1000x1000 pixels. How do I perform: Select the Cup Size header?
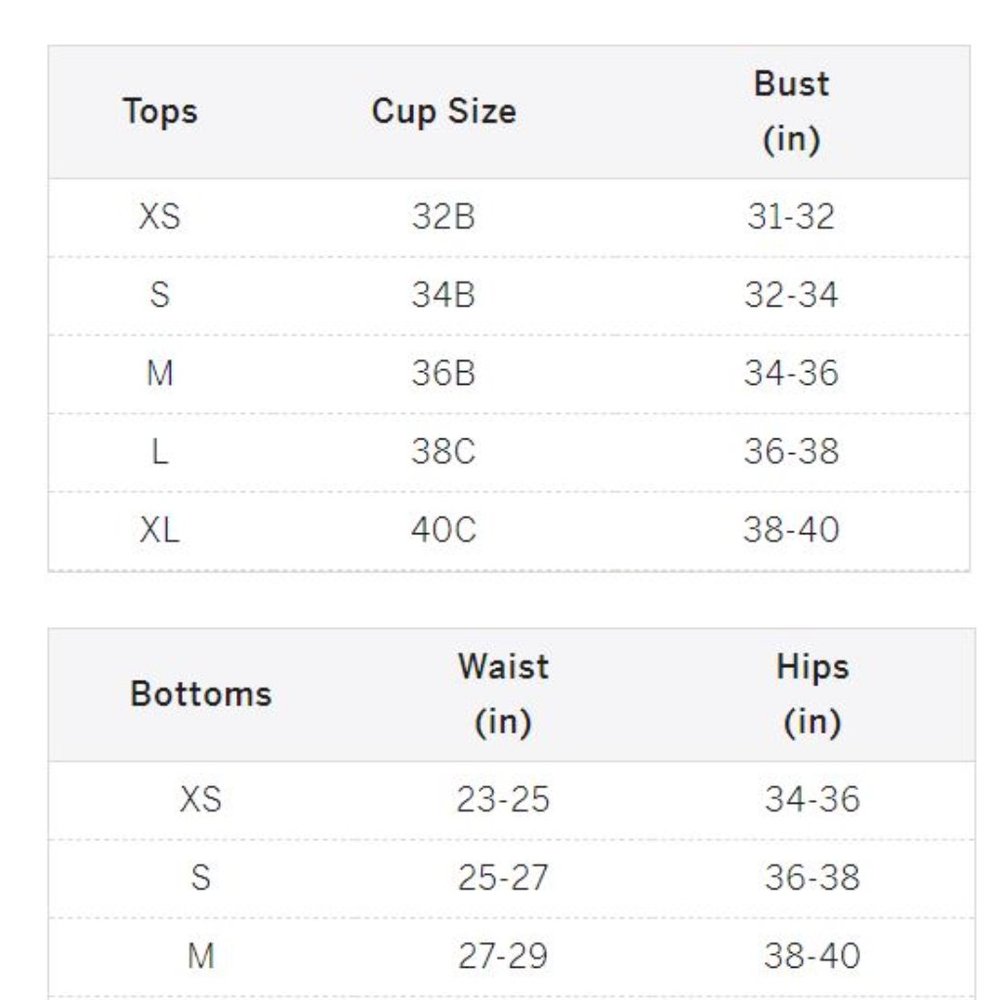pyautogui.click(x=444, y=112)
